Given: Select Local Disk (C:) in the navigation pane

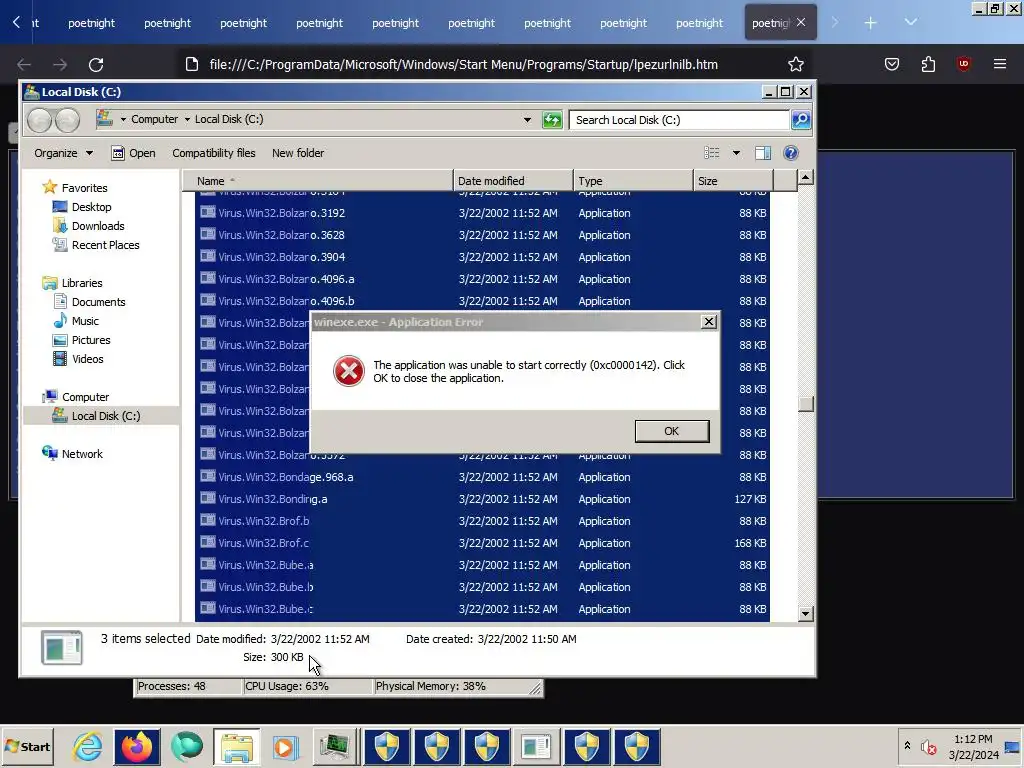Looking at the screenshot, I should coord(106,416).
